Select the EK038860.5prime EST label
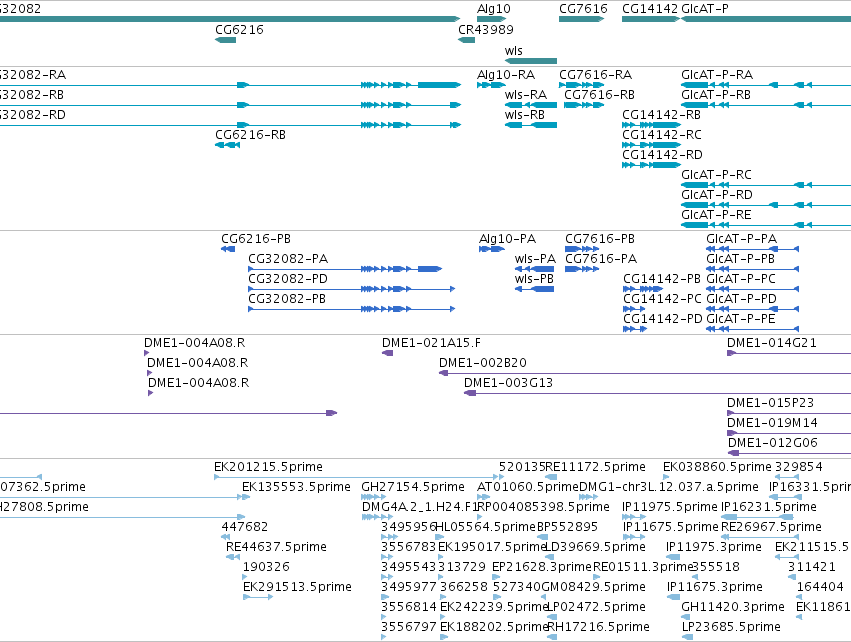This screenshot has height=642, width=851. [x=717, y=467]
